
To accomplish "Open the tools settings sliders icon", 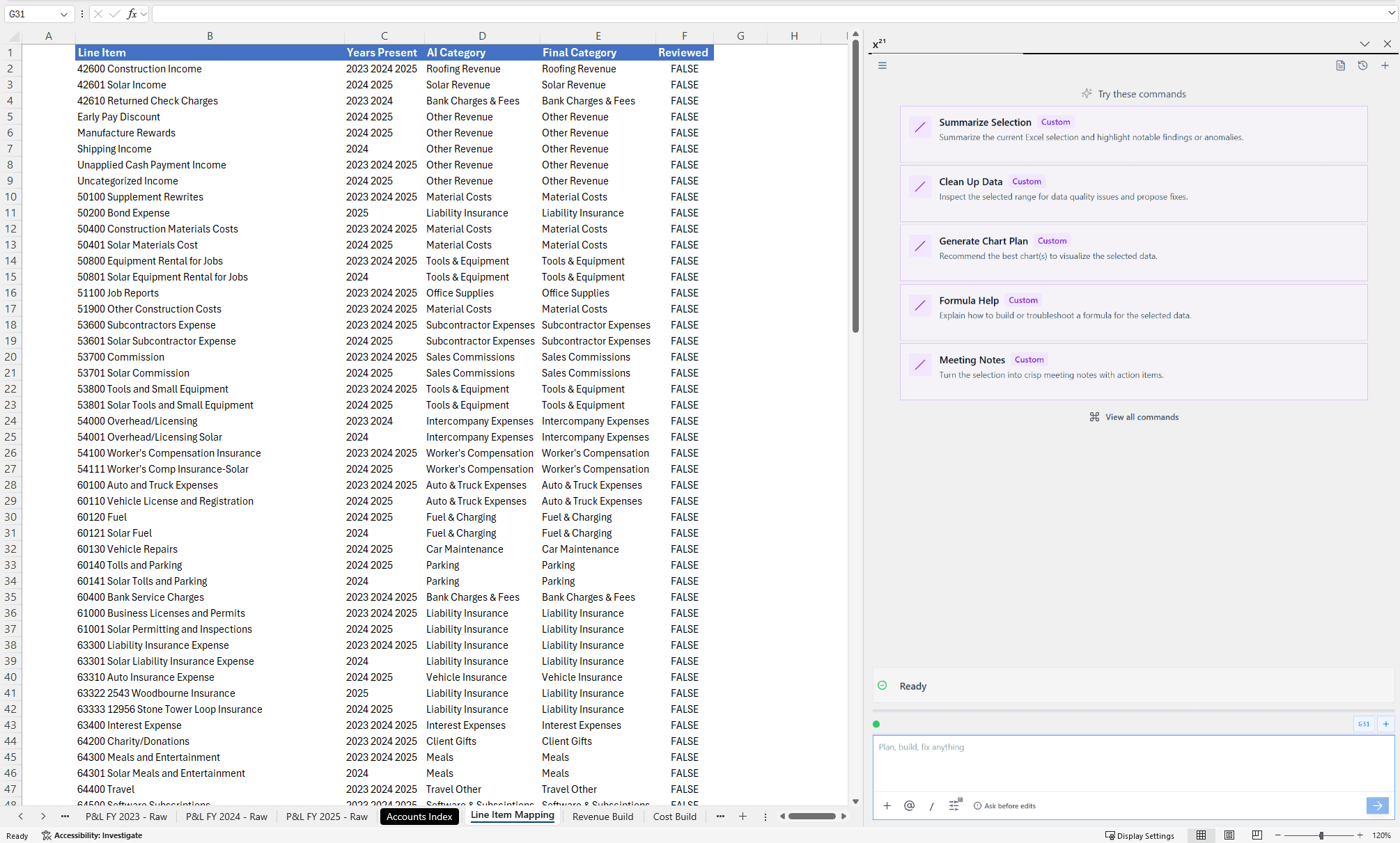I will click(954, 805).
